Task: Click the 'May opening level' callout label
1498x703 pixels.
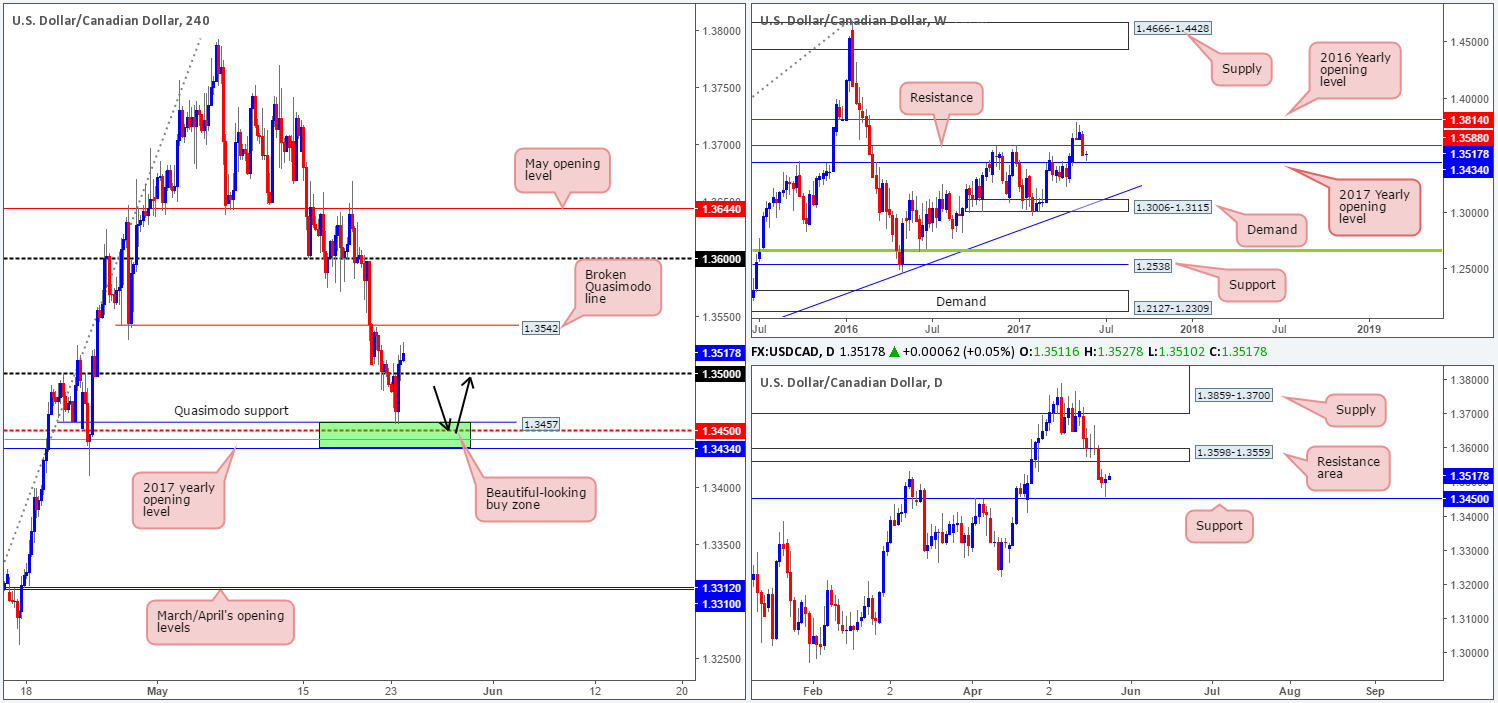Action: (x=564, y=170)
